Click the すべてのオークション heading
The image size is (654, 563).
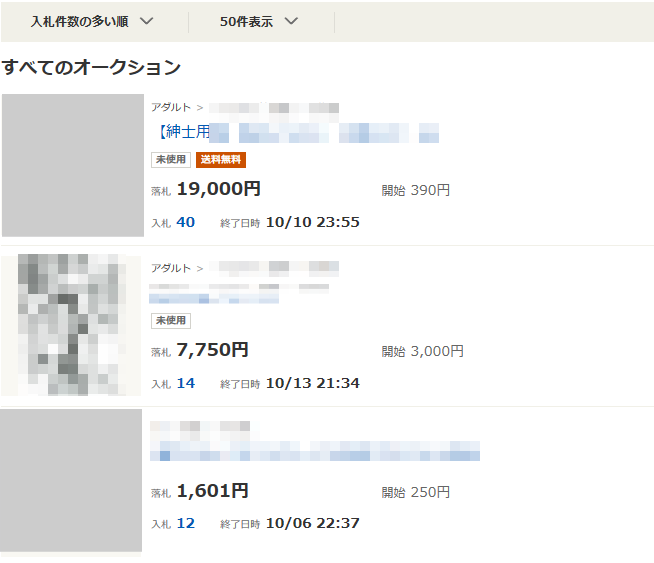pos(91,67)
